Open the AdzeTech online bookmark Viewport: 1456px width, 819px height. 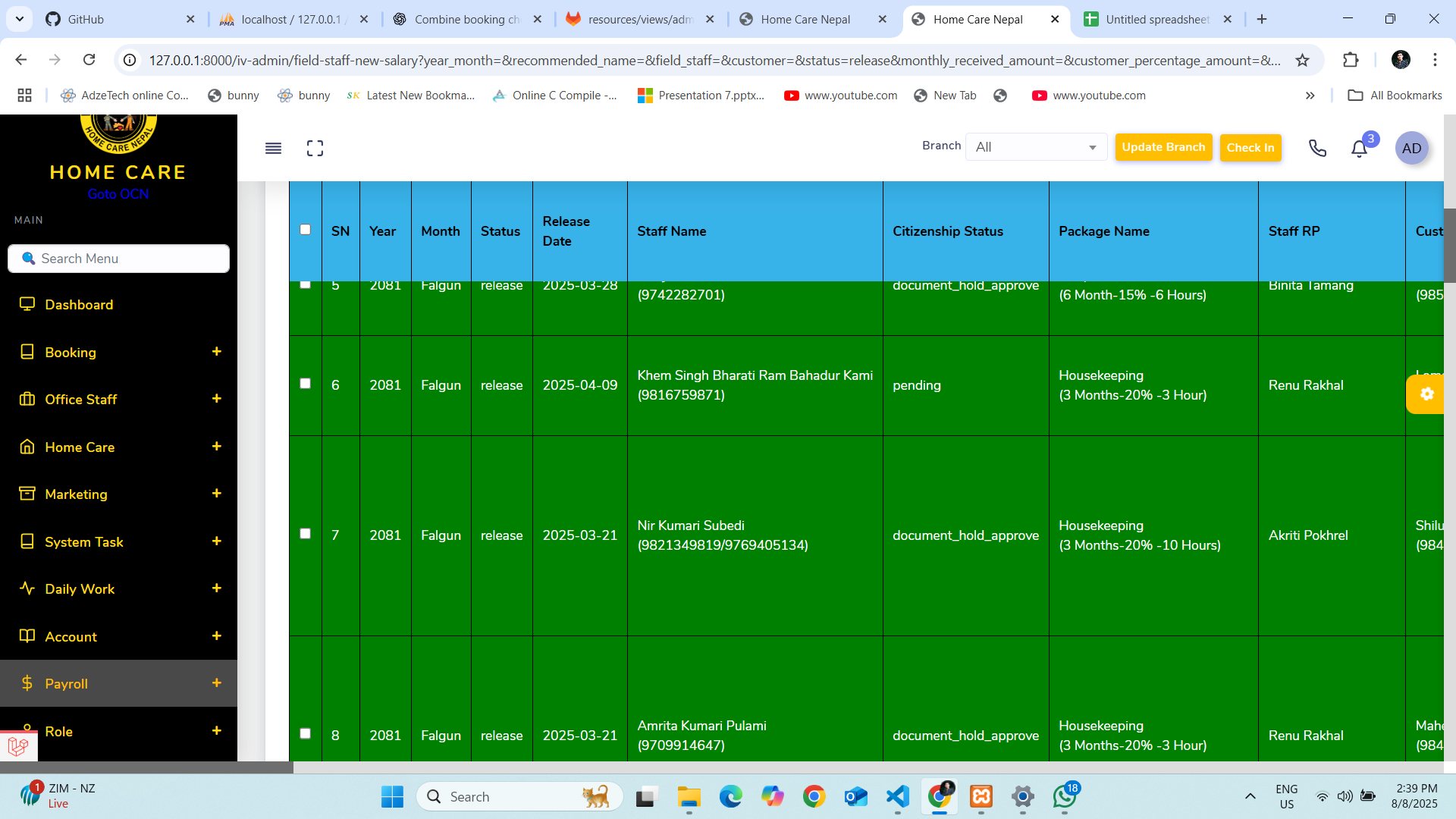125,96
